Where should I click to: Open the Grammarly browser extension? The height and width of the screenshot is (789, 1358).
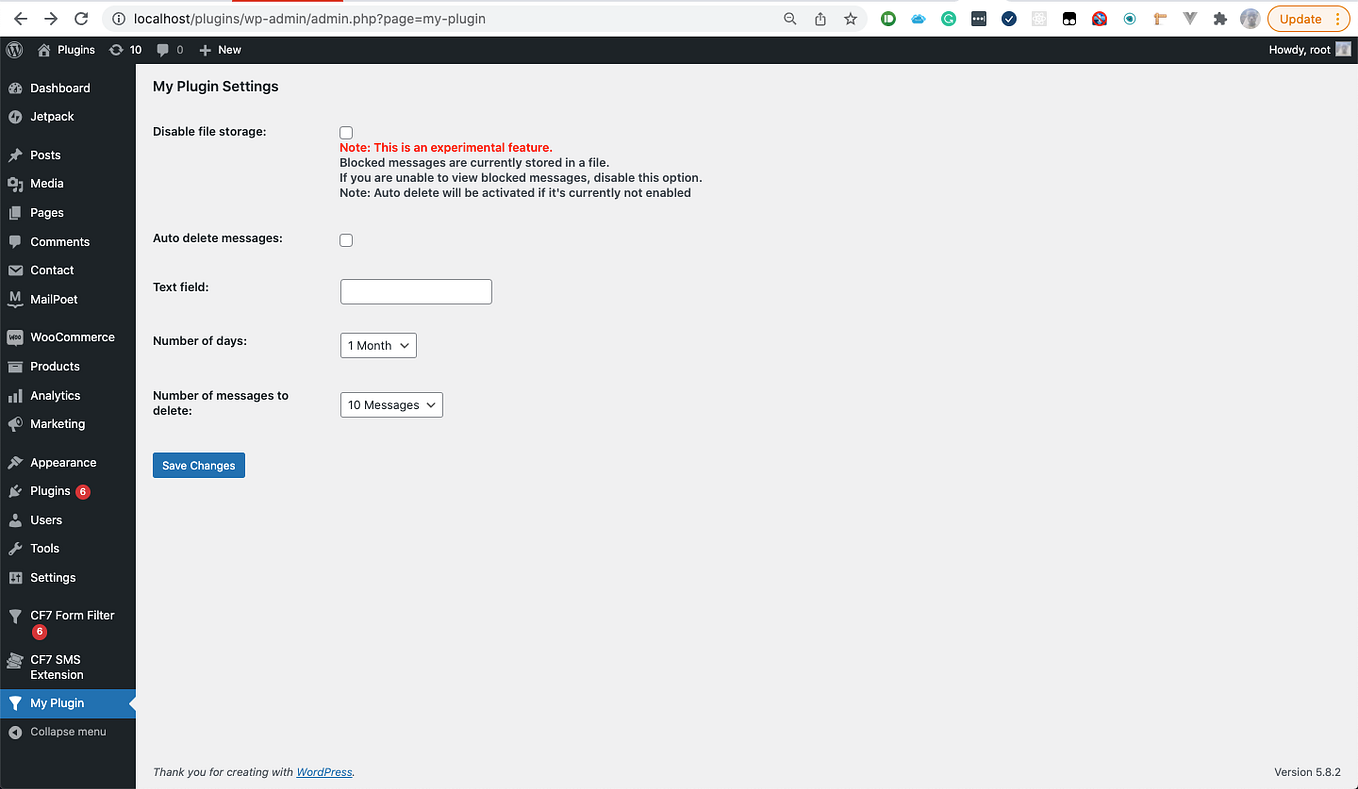(x=948, y=18)
